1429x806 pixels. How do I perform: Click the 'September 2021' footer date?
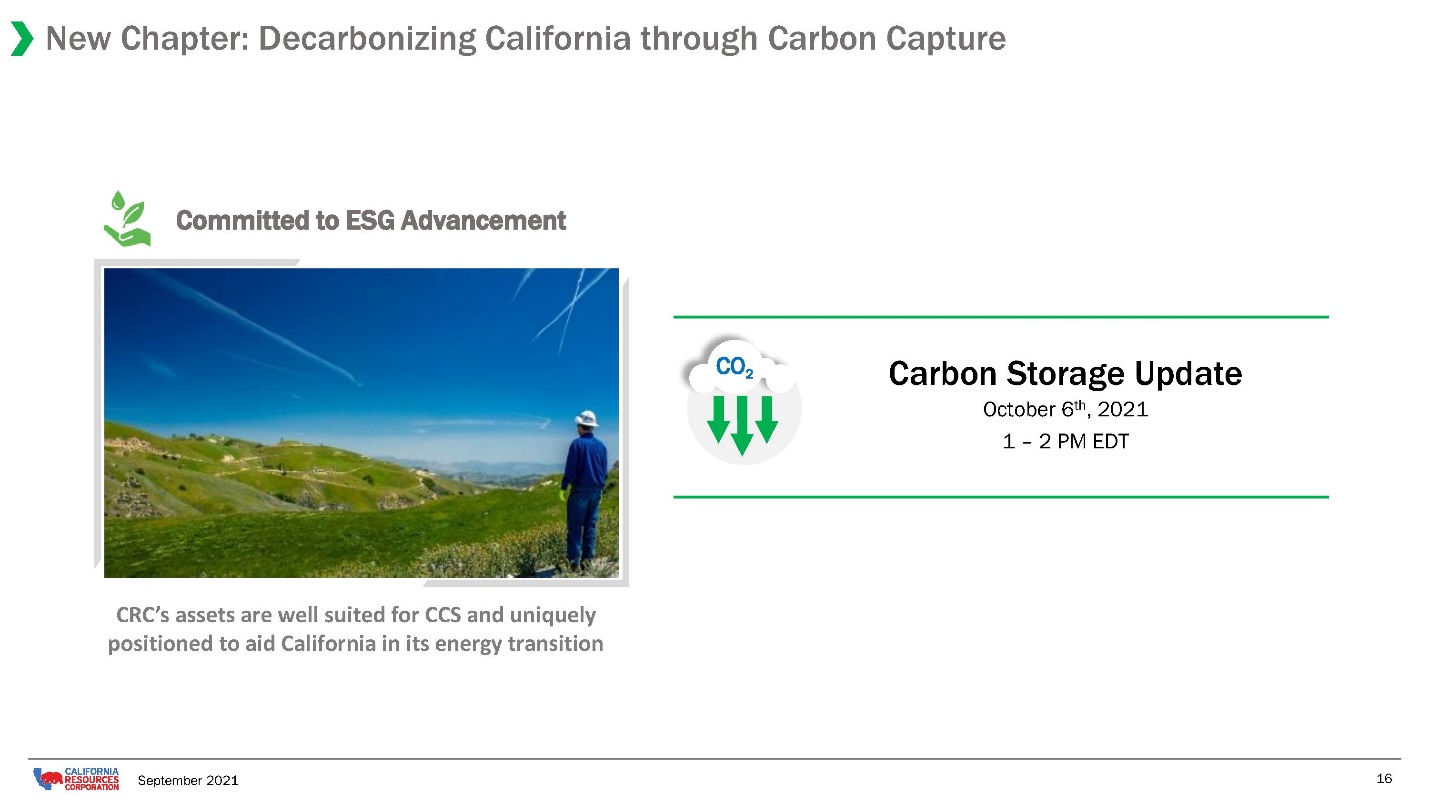tap(188, 780)
